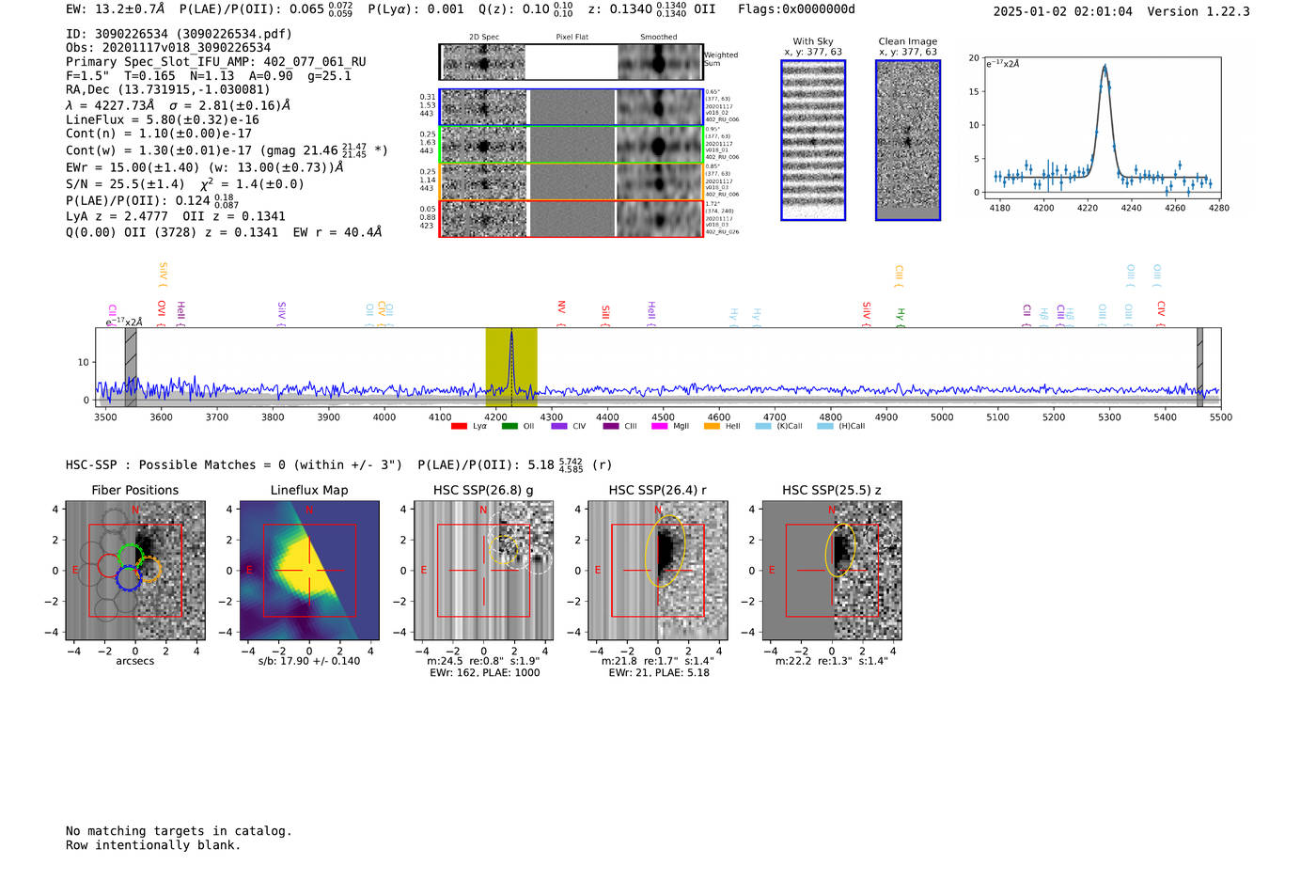Click 'Obs: 20201117v018_3090226534' text
The image size is (1316, 896).
click(x=168, y=48)
